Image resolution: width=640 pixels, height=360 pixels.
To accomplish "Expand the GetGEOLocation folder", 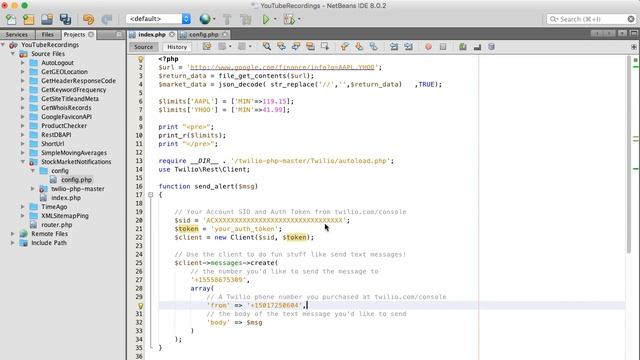I will tap(23, 72).
